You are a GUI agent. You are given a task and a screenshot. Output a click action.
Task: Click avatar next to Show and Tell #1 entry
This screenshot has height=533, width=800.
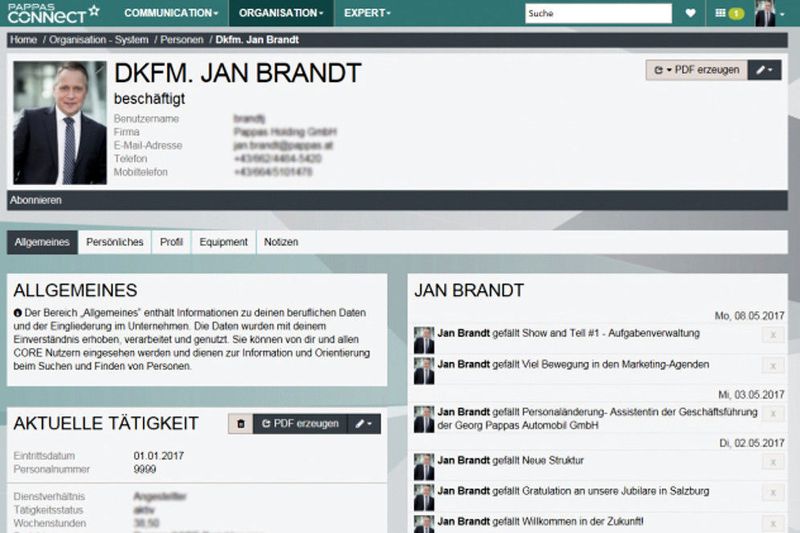(x=424, y=340)
